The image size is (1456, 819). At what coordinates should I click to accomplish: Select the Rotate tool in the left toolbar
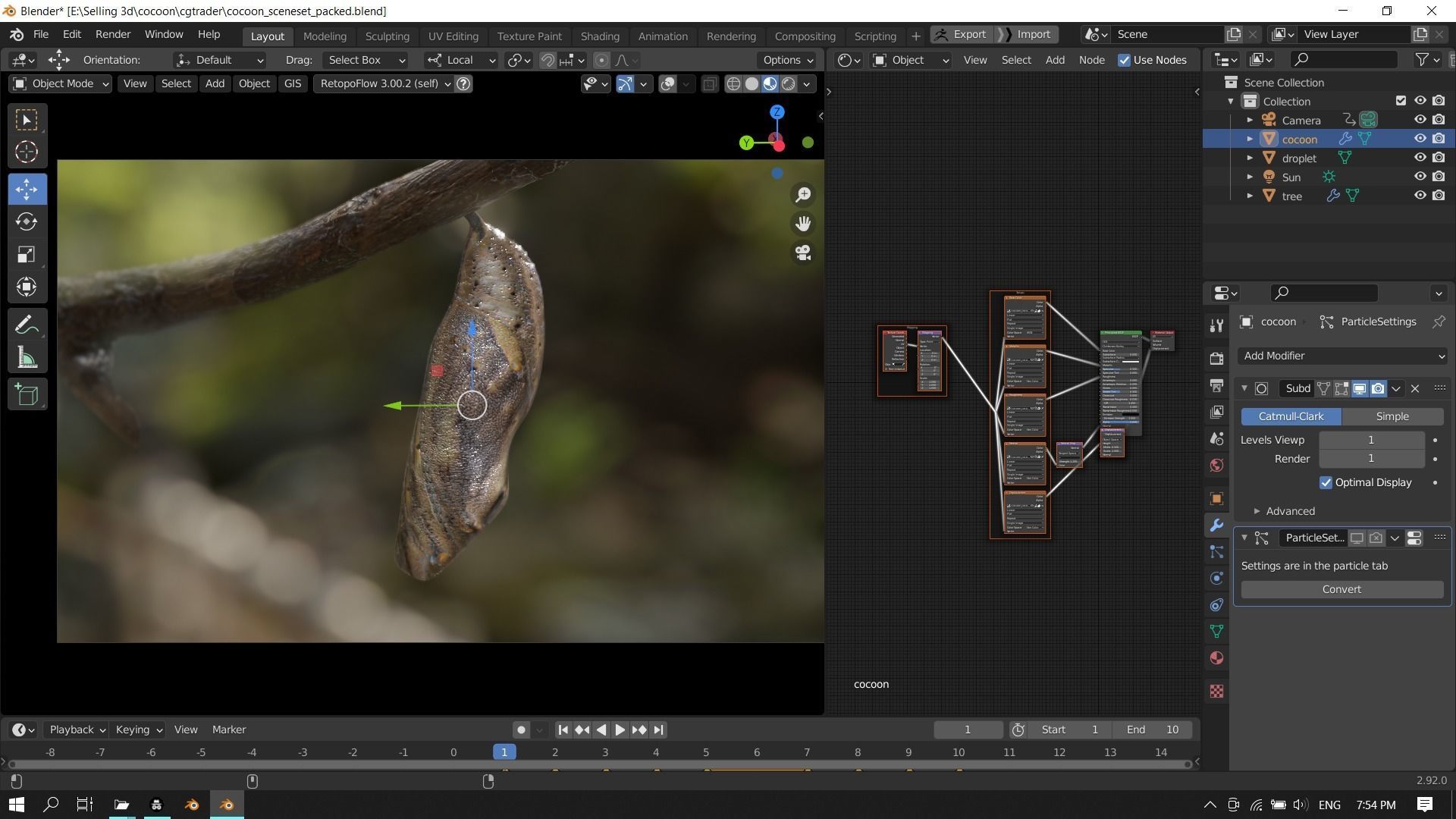pos(27,221)
